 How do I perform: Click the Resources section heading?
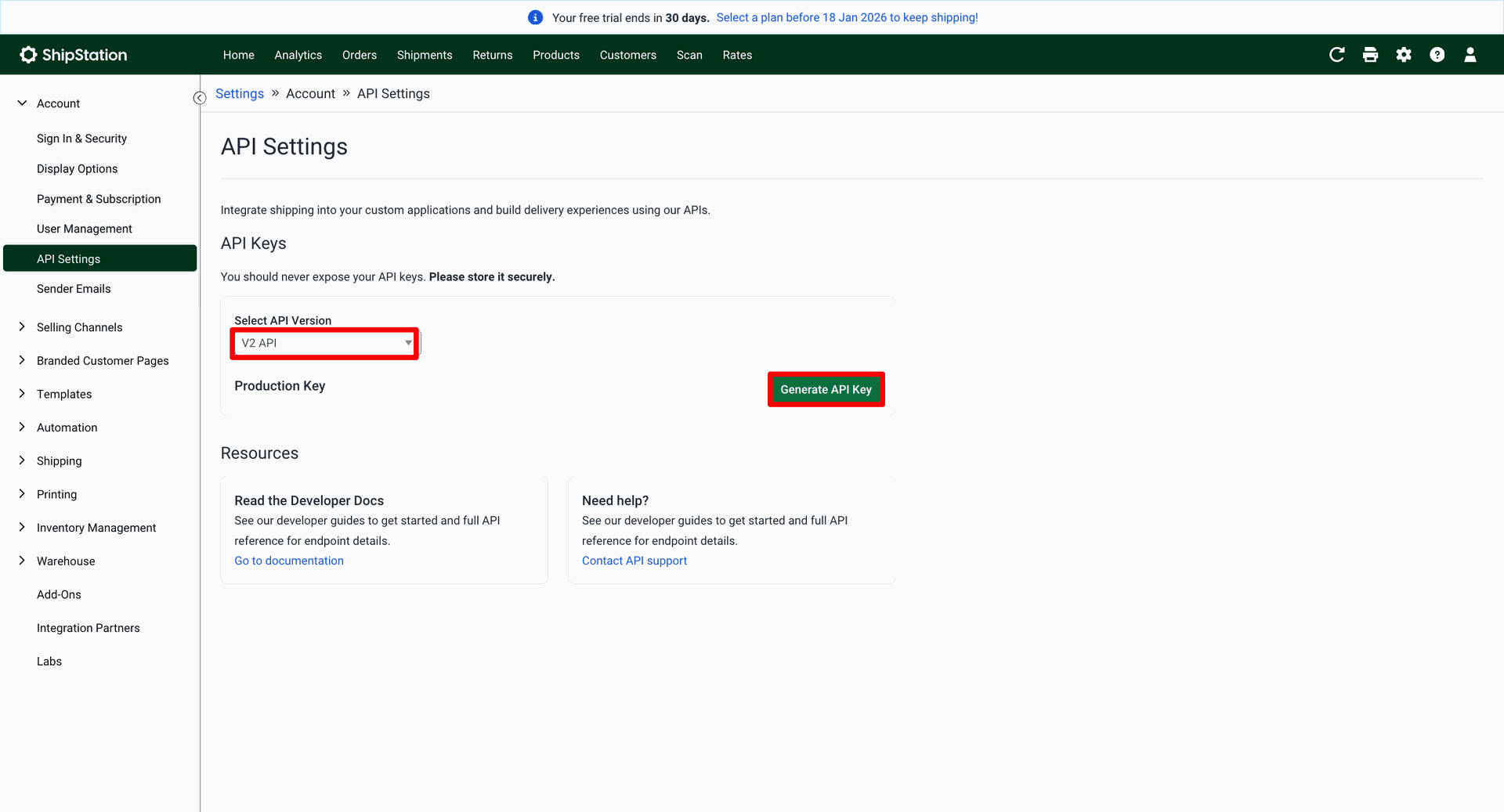coord(260,453)
